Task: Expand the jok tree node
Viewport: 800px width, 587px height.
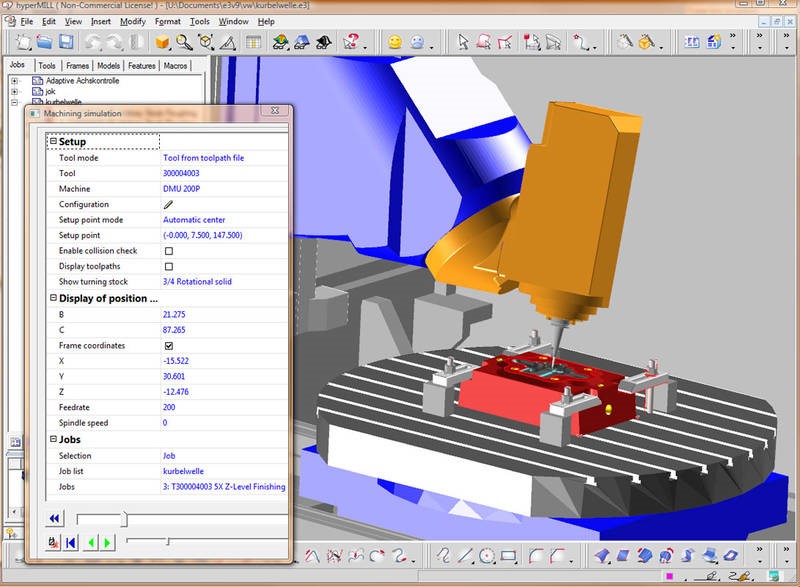Action: tap(14, 91)
